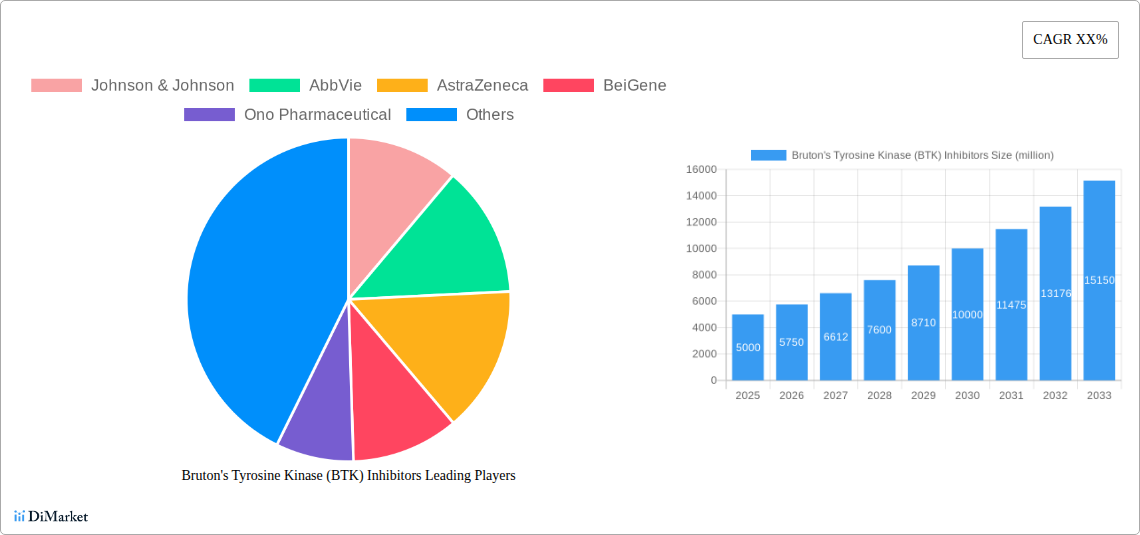The height and width of the screenshot is (535, 1140).
Task: Select the 2031 bar labeled 11475
Action: [x=1011, y=304]
